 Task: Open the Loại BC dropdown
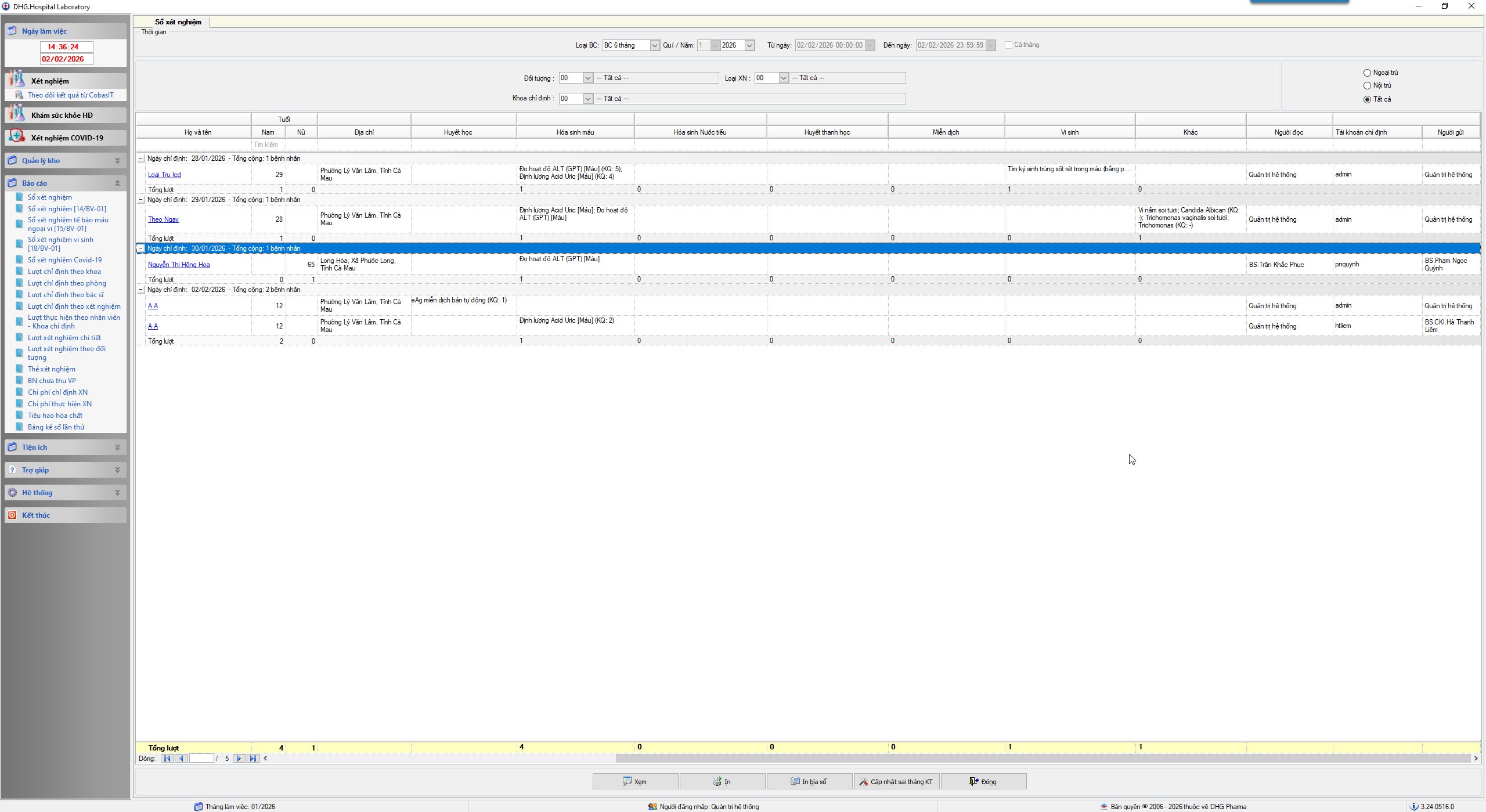tap(655, 45)
